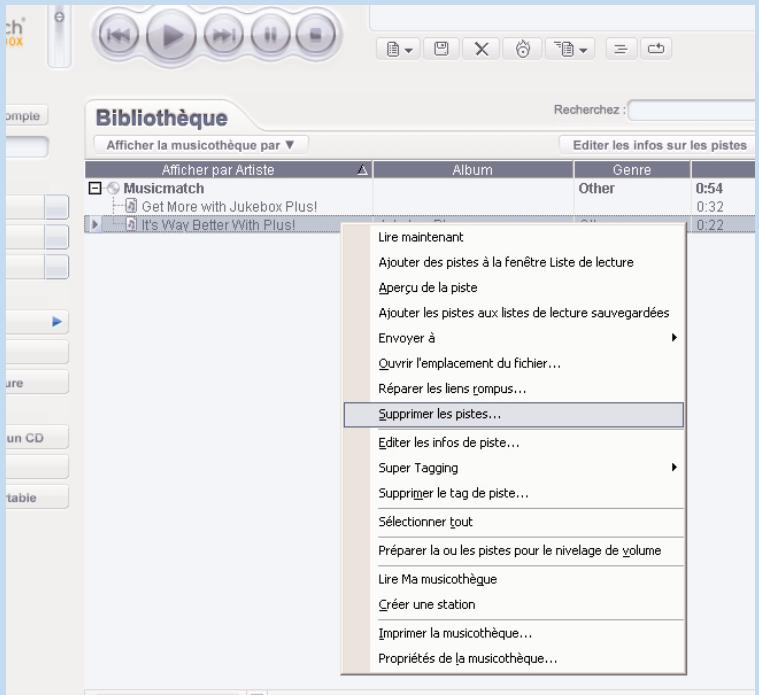Click Editer les infos sur les pistes
Image resolution: width=759 pixels, height=695 pixels.
pyautogui.click(x=658, y=145)
